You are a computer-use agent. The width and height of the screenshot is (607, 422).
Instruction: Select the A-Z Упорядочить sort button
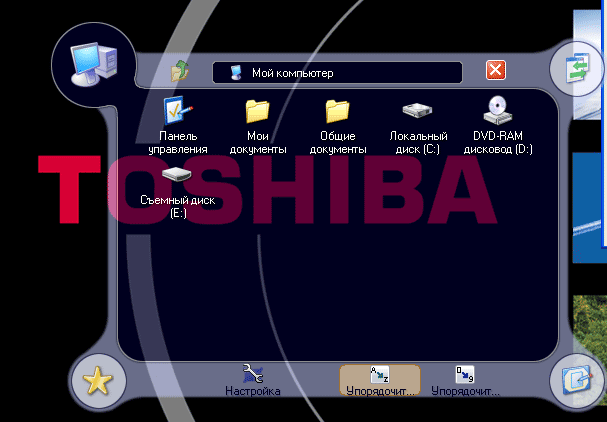click(x=380, y=381)
